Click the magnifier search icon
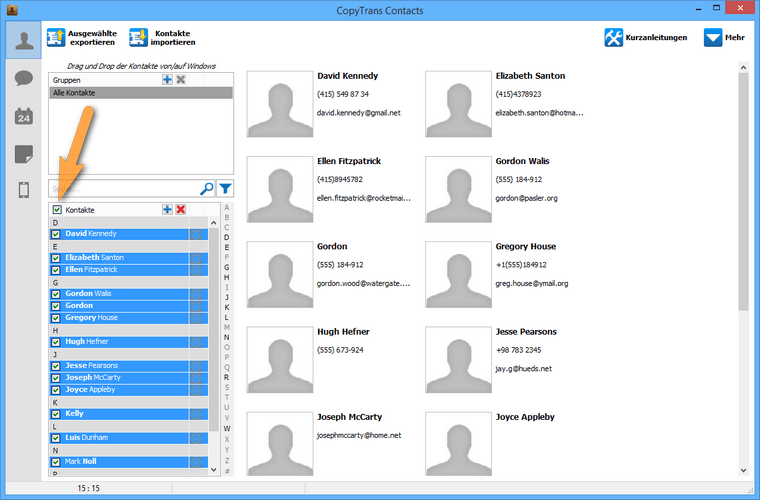The height and width of the screenshot is (500, 760). [207, 188]
